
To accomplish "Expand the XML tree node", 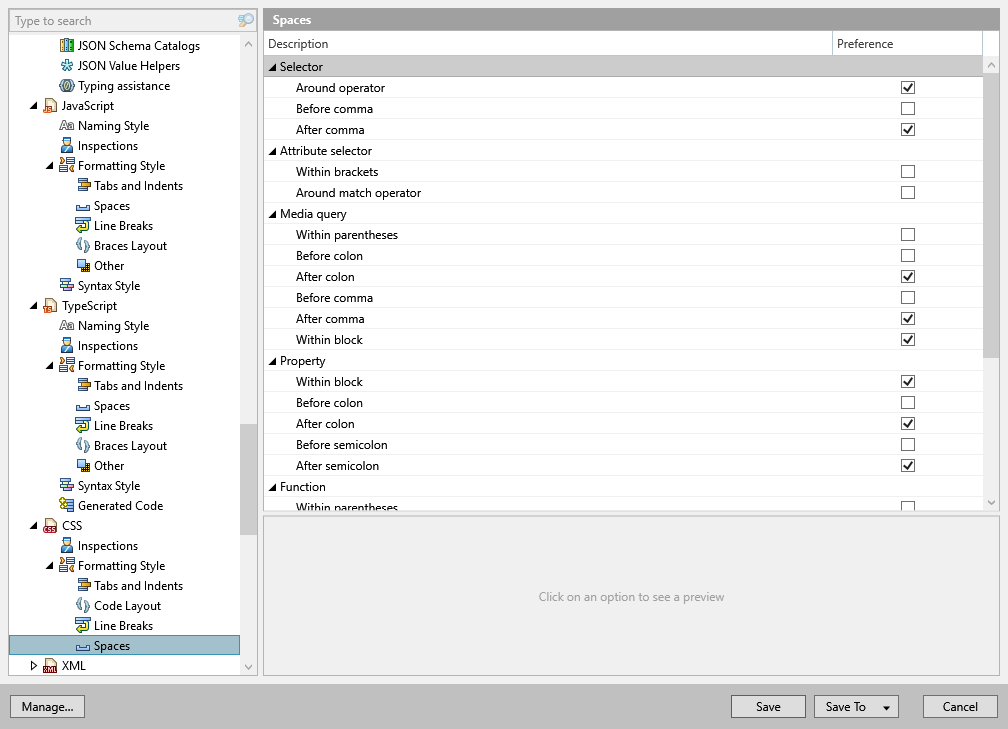I will point(33,665).
